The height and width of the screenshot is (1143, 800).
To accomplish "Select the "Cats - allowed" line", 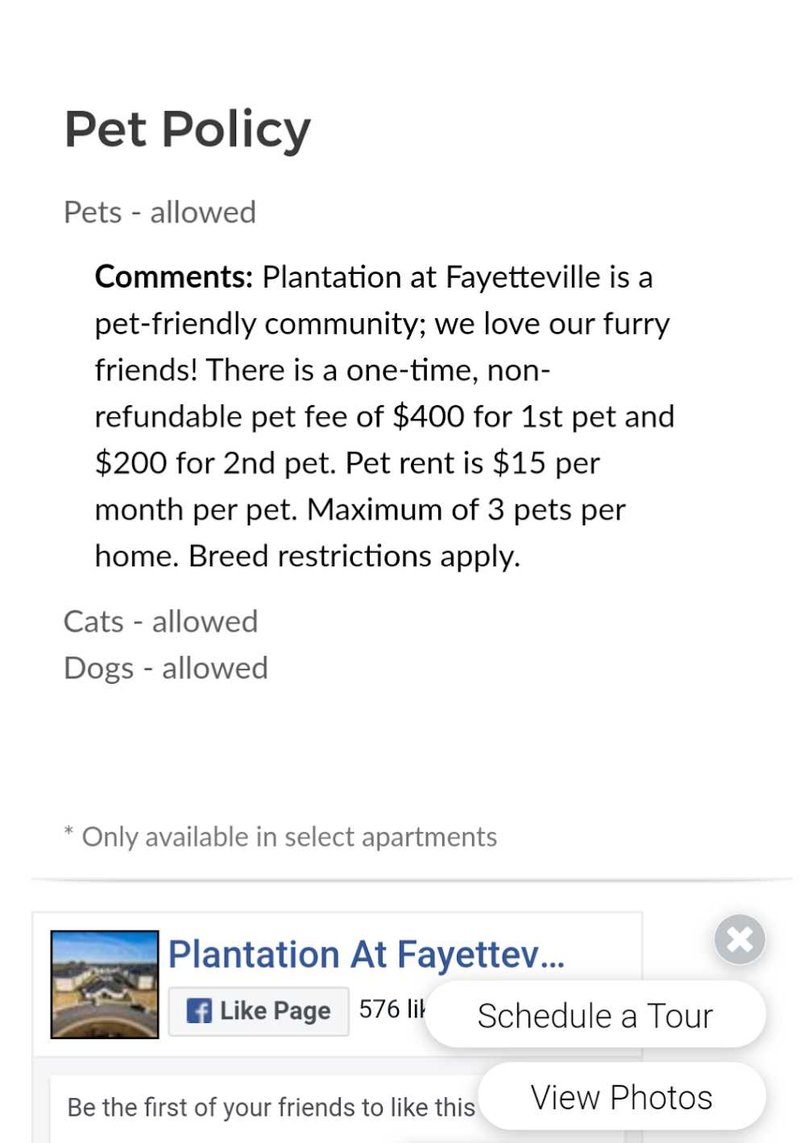I will tap(161, 621).
